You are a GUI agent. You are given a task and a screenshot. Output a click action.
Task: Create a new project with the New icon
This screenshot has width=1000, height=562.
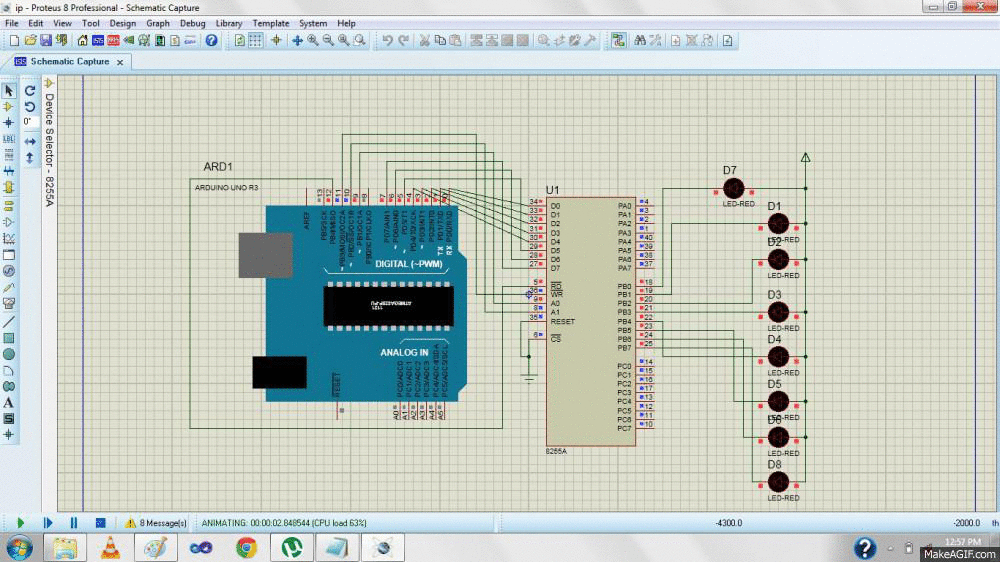[14, 41]
